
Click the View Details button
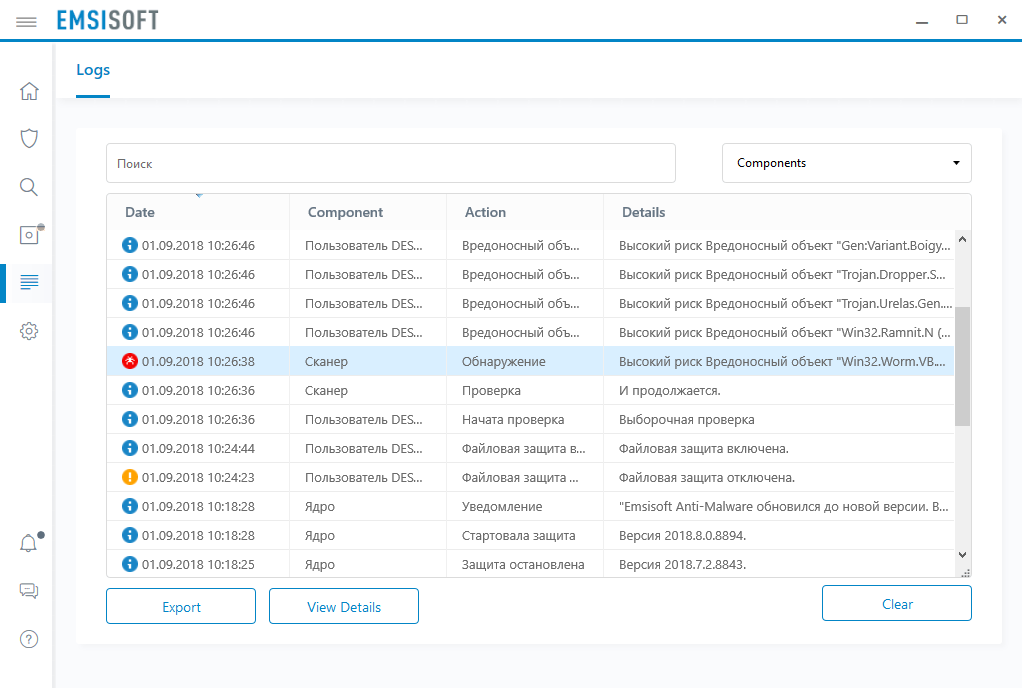point(344,607)
